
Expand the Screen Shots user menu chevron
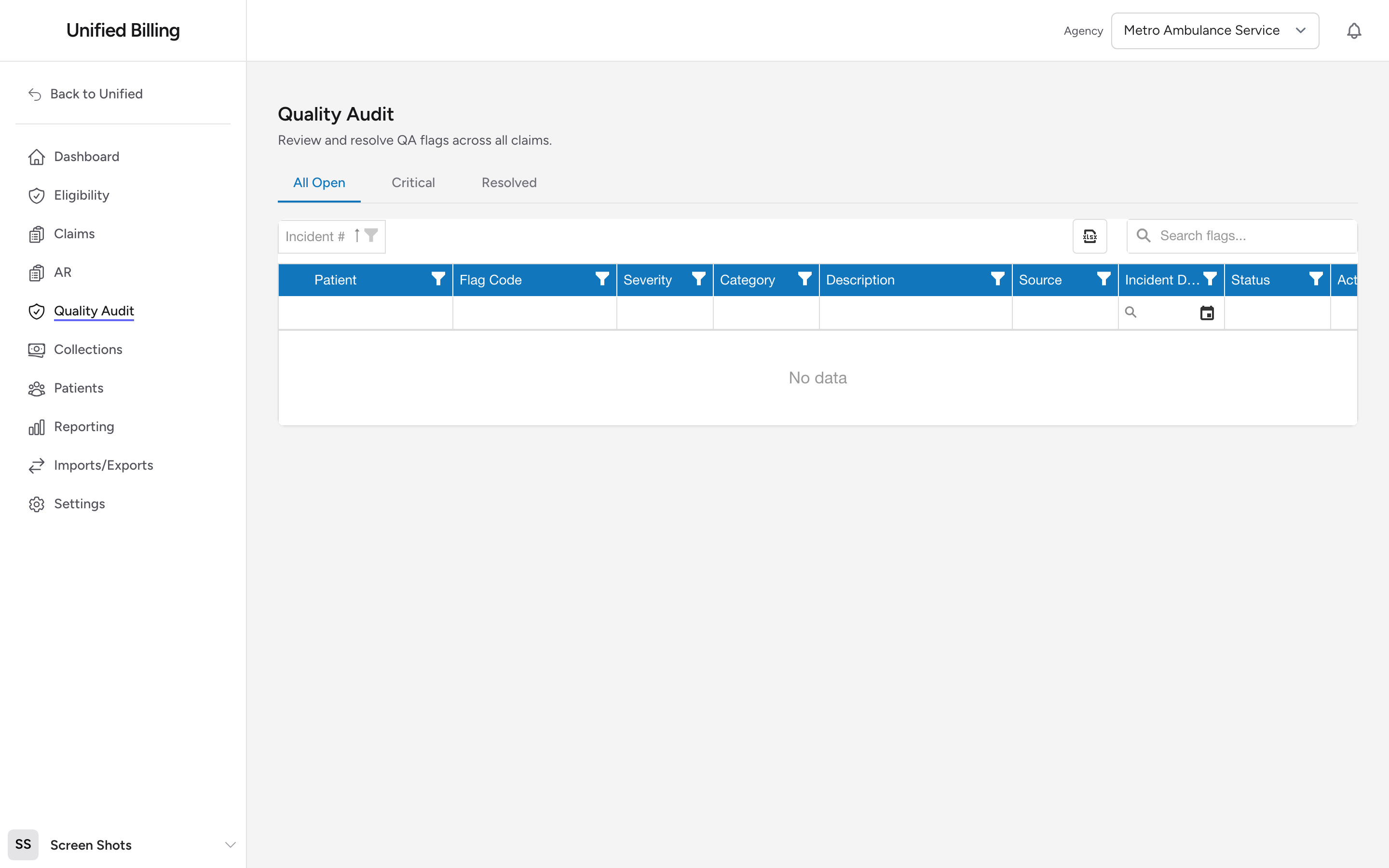click(230, 844)
